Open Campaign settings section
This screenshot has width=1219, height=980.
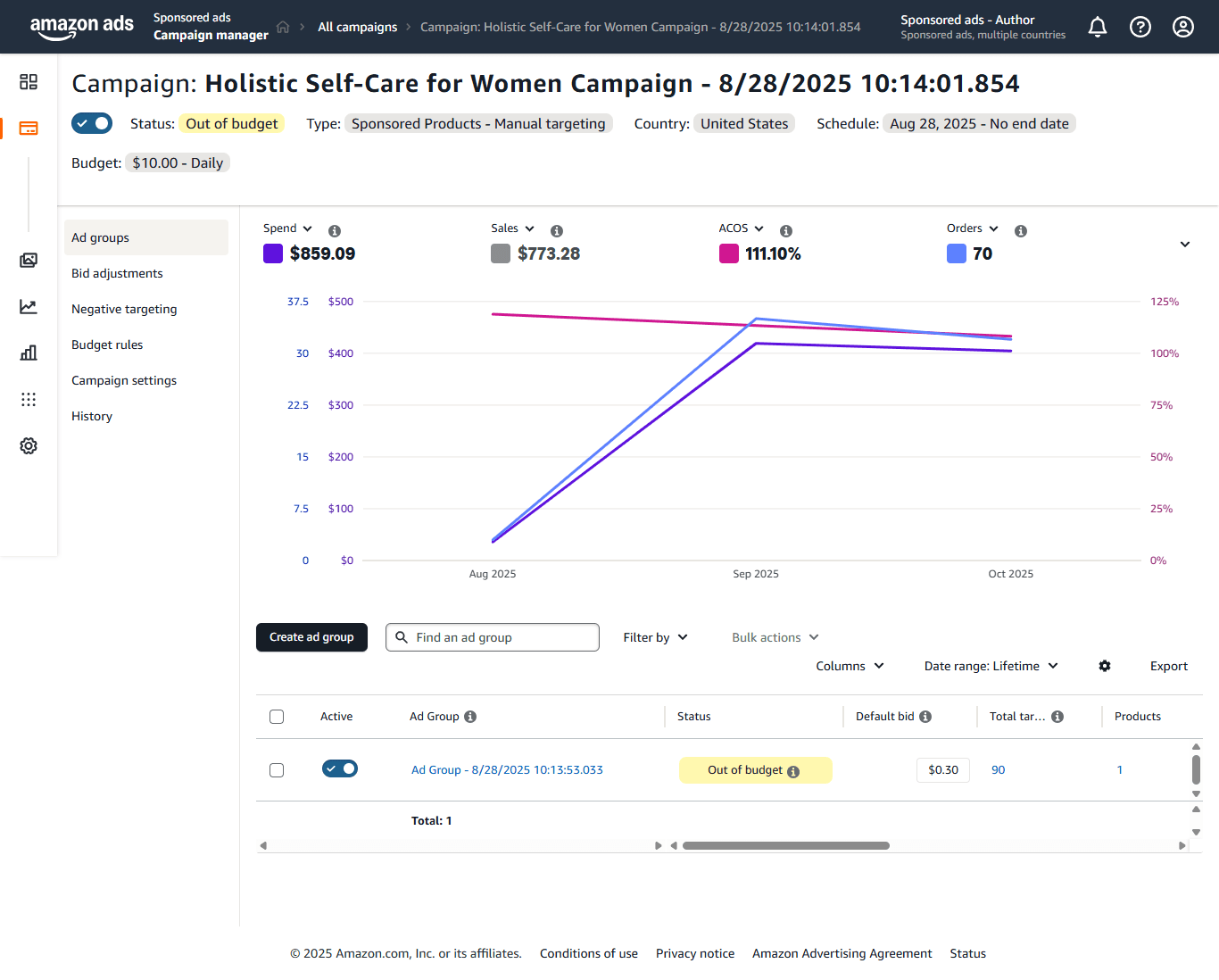click(124, 380)
